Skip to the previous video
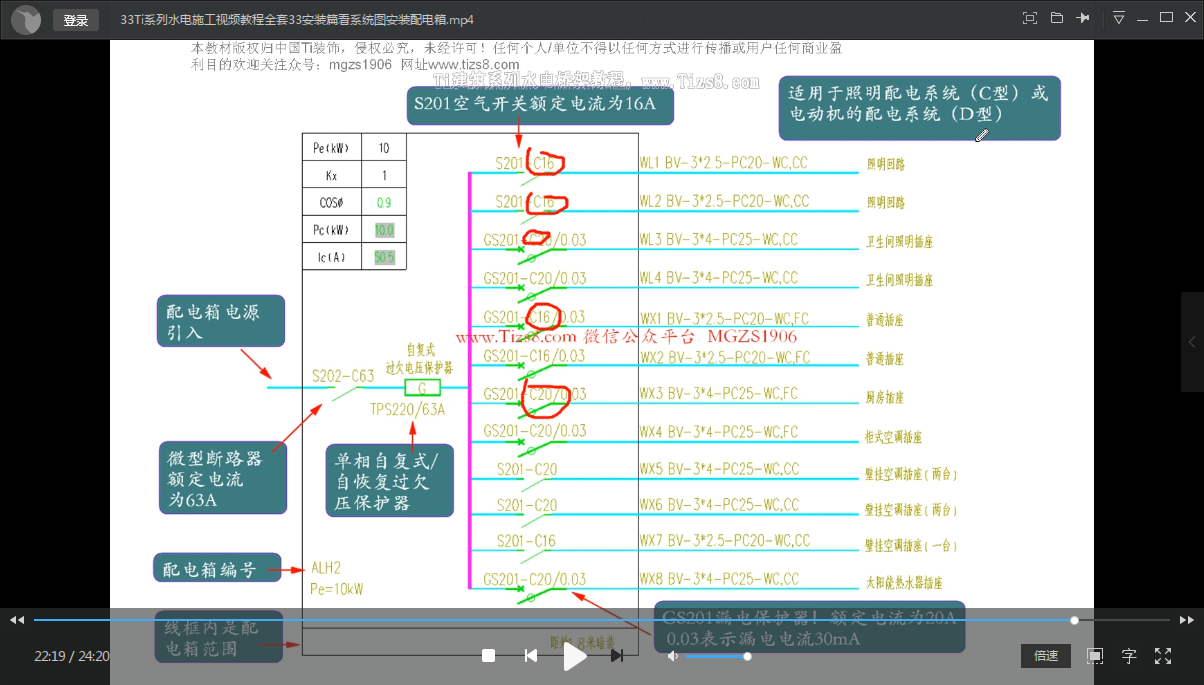Viewport: 1204px width, 685px height. [531, 656]
